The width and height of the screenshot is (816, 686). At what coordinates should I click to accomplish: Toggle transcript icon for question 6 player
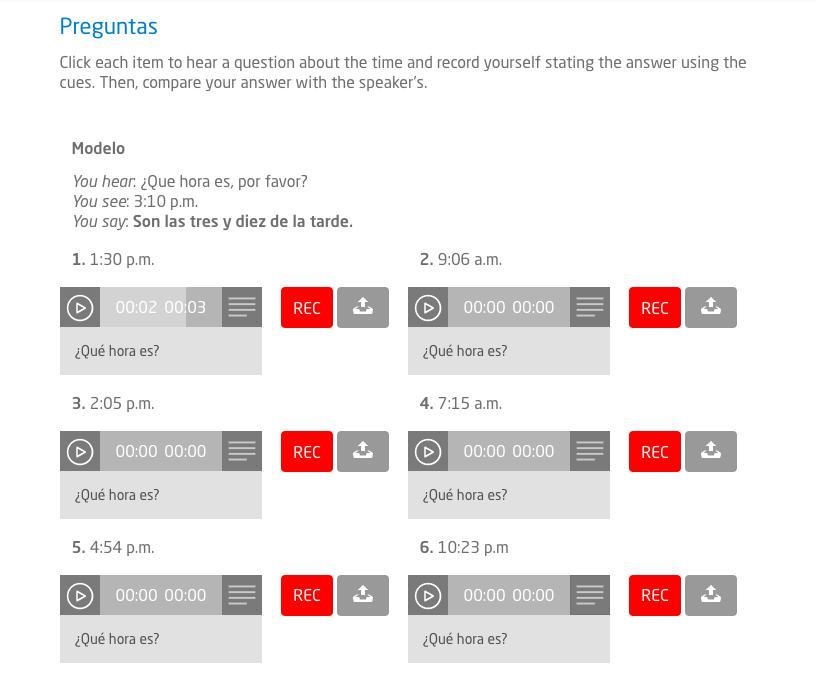tap(590, 595)
